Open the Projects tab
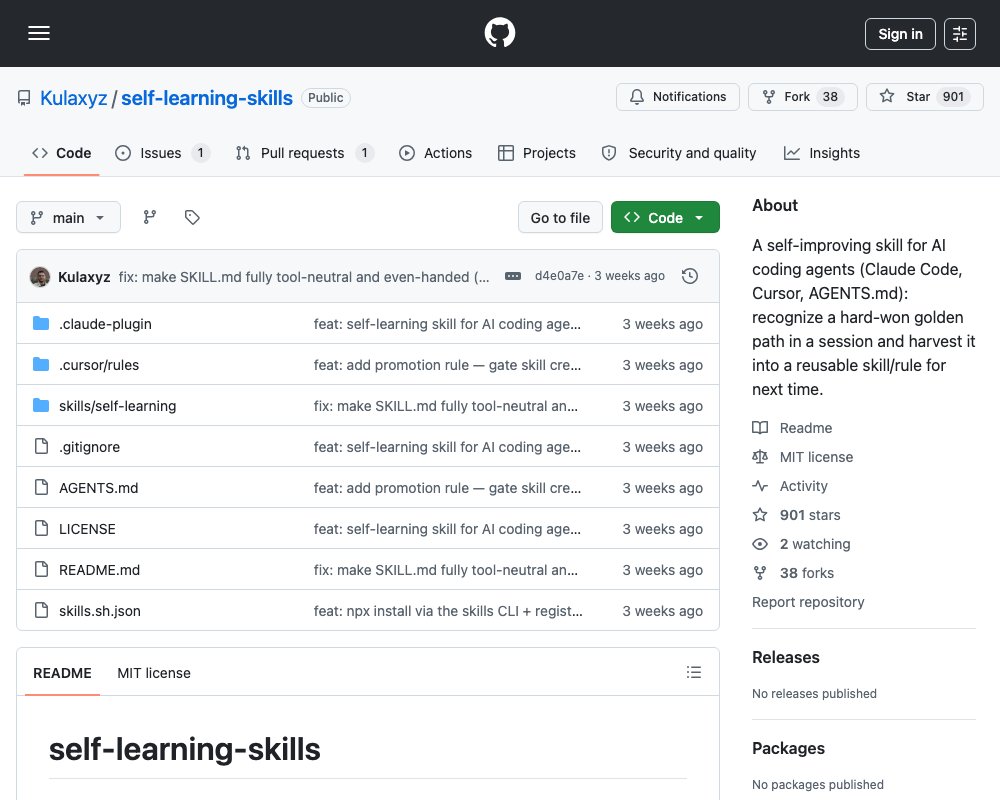Image resolution: width=1000 pixels, height=800 pixels. (536, 153)
